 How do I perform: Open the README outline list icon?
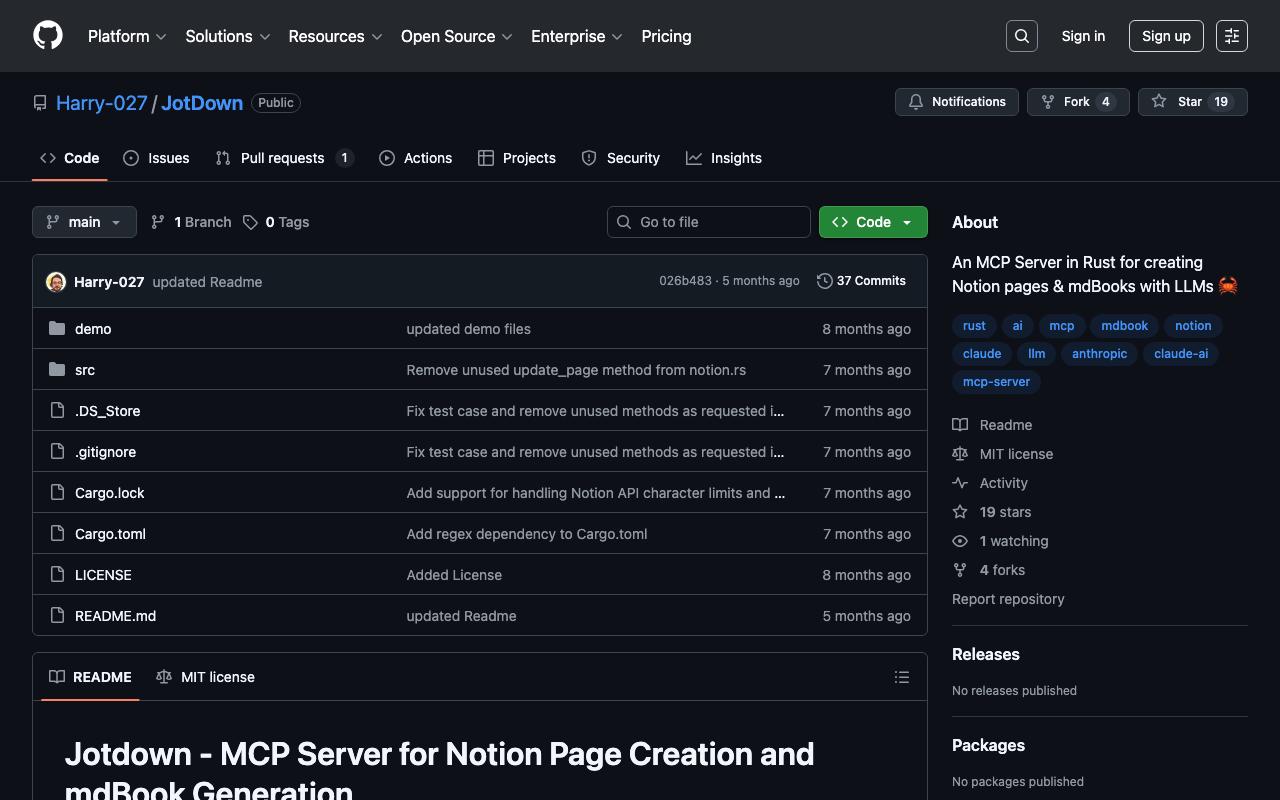[901, 677]
